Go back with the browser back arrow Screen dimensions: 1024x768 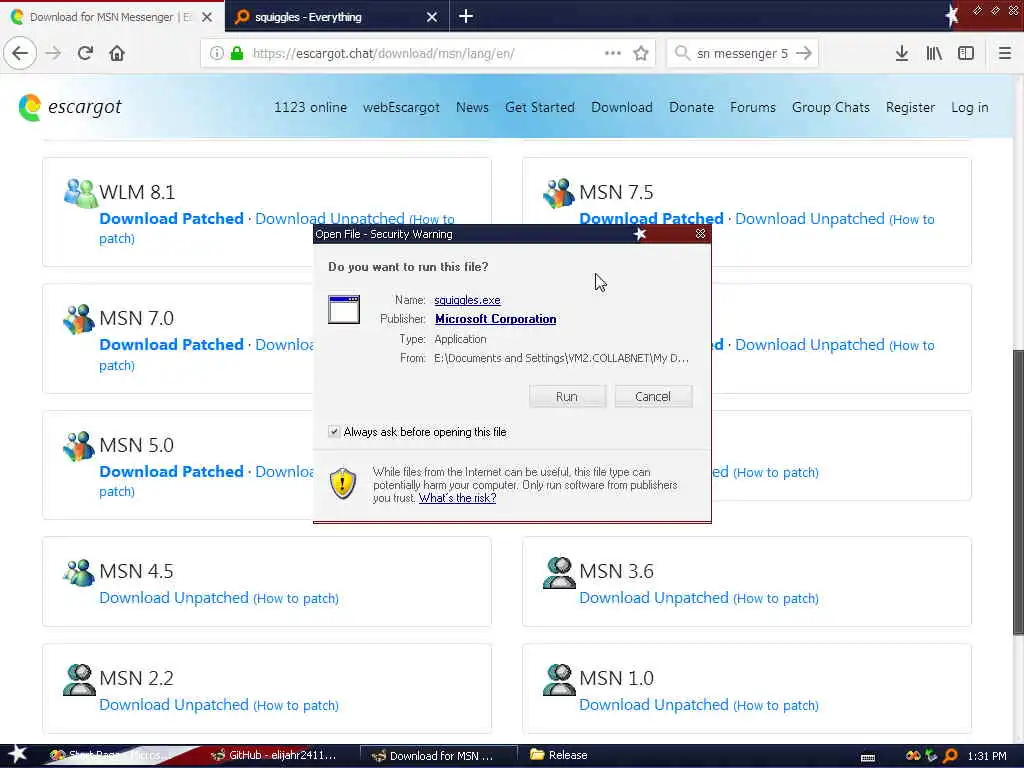(x=20, y=53)
